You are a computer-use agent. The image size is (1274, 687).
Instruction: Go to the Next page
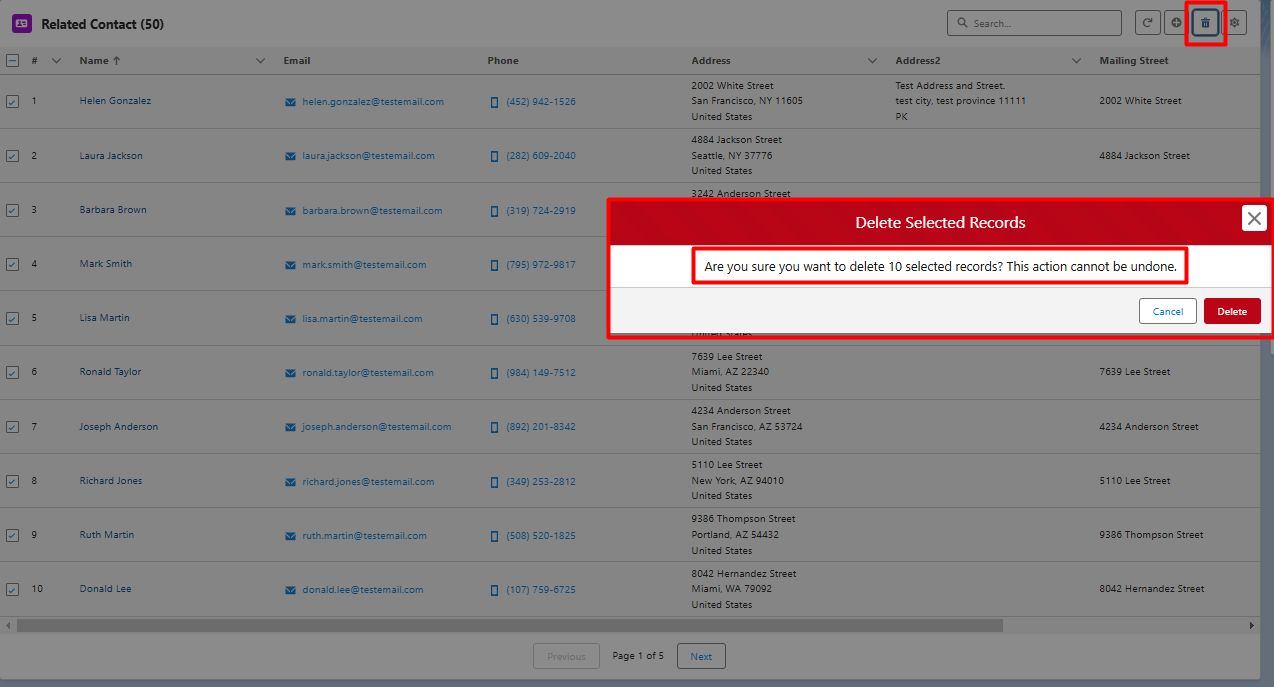click(701, 656)
